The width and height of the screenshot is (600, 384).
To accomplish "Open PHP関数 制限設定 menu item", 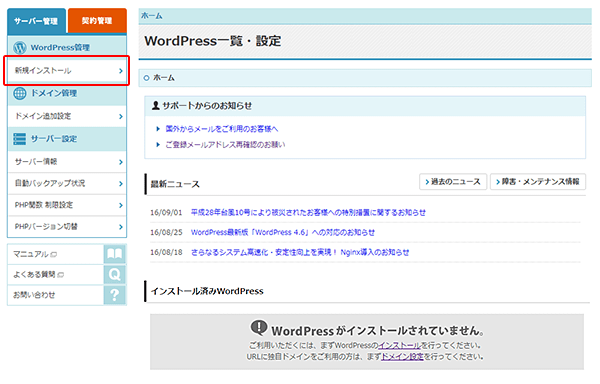I will coord(67,205).
